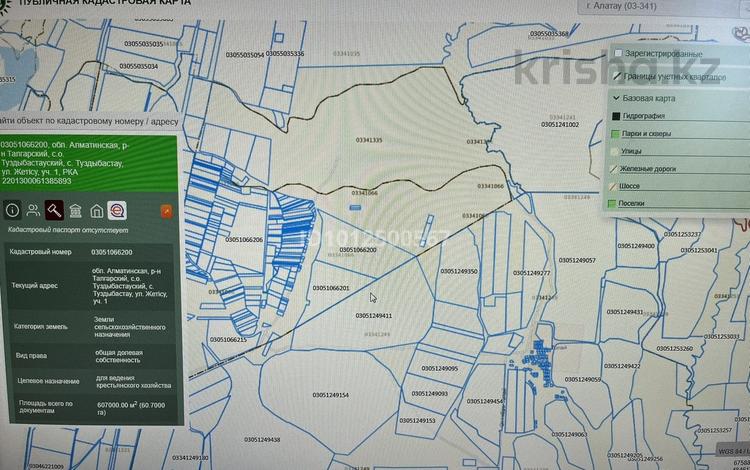Select parcel 03055035034 on the map
This screenshot has height=470, width=750.
coord(138,66)
